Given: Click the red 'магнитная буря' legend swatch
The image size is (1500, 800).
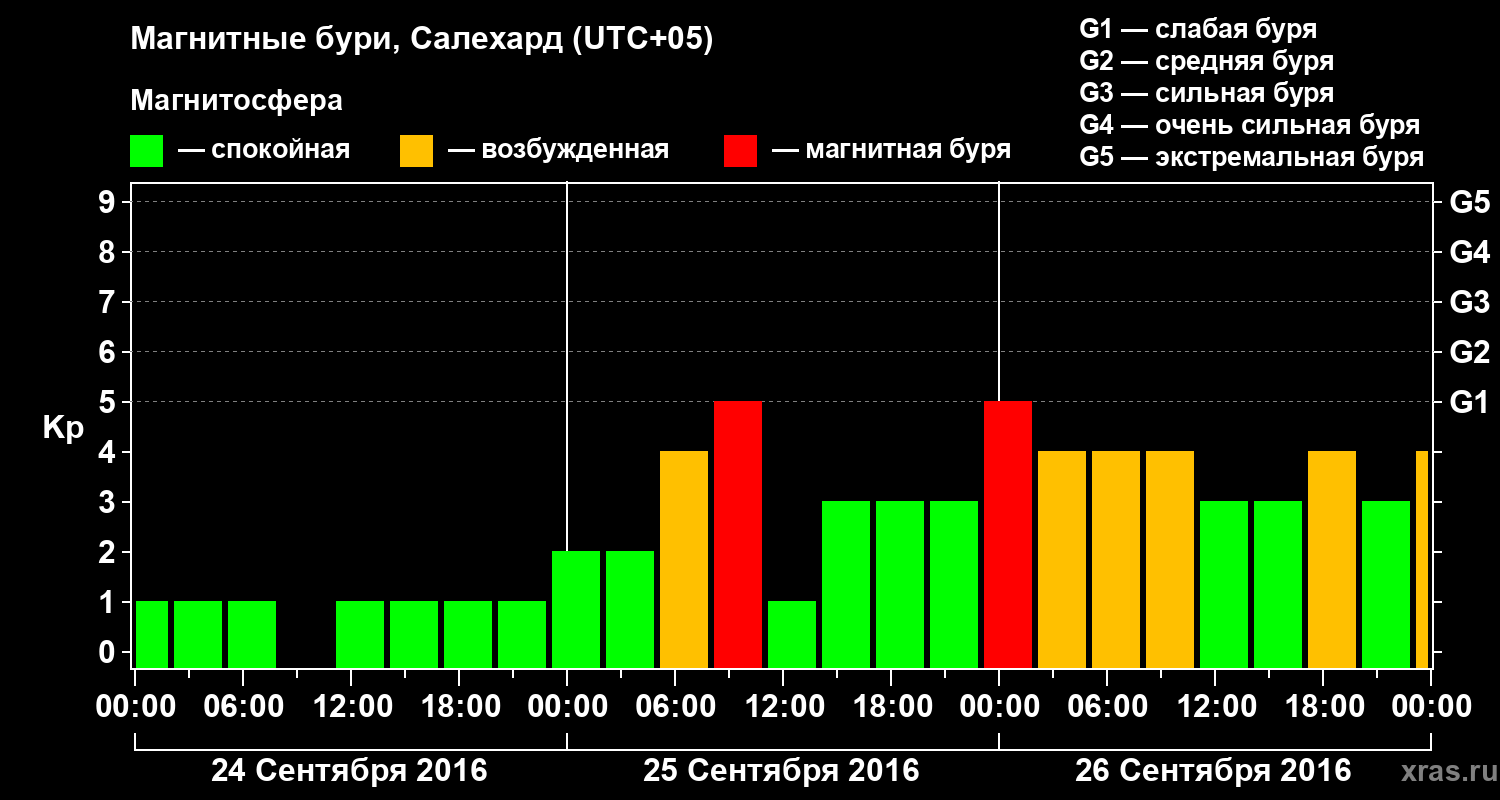Looking at the screenshot, I should 740,151.
